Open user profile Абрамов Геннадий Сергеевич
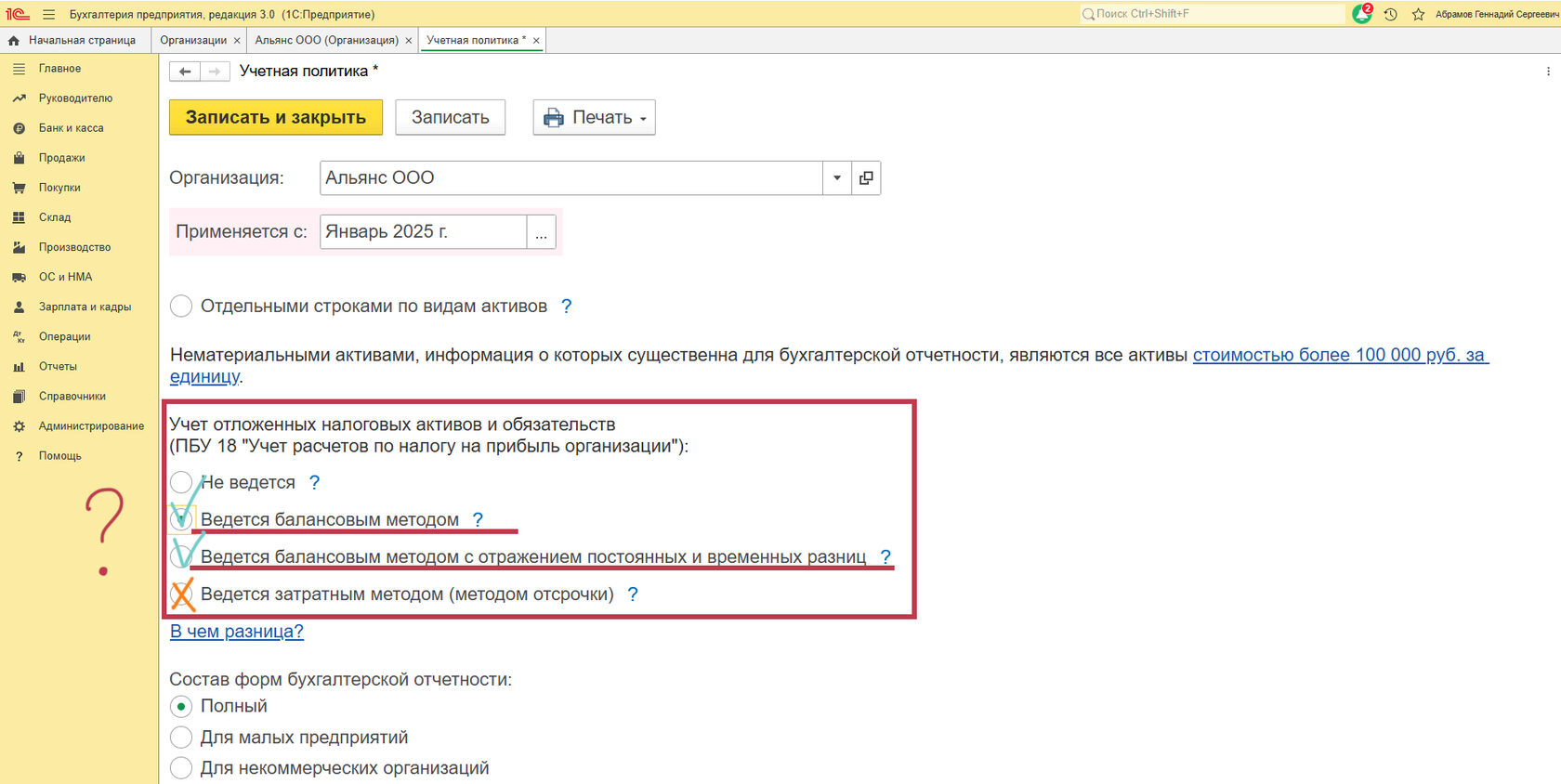 1497,14
